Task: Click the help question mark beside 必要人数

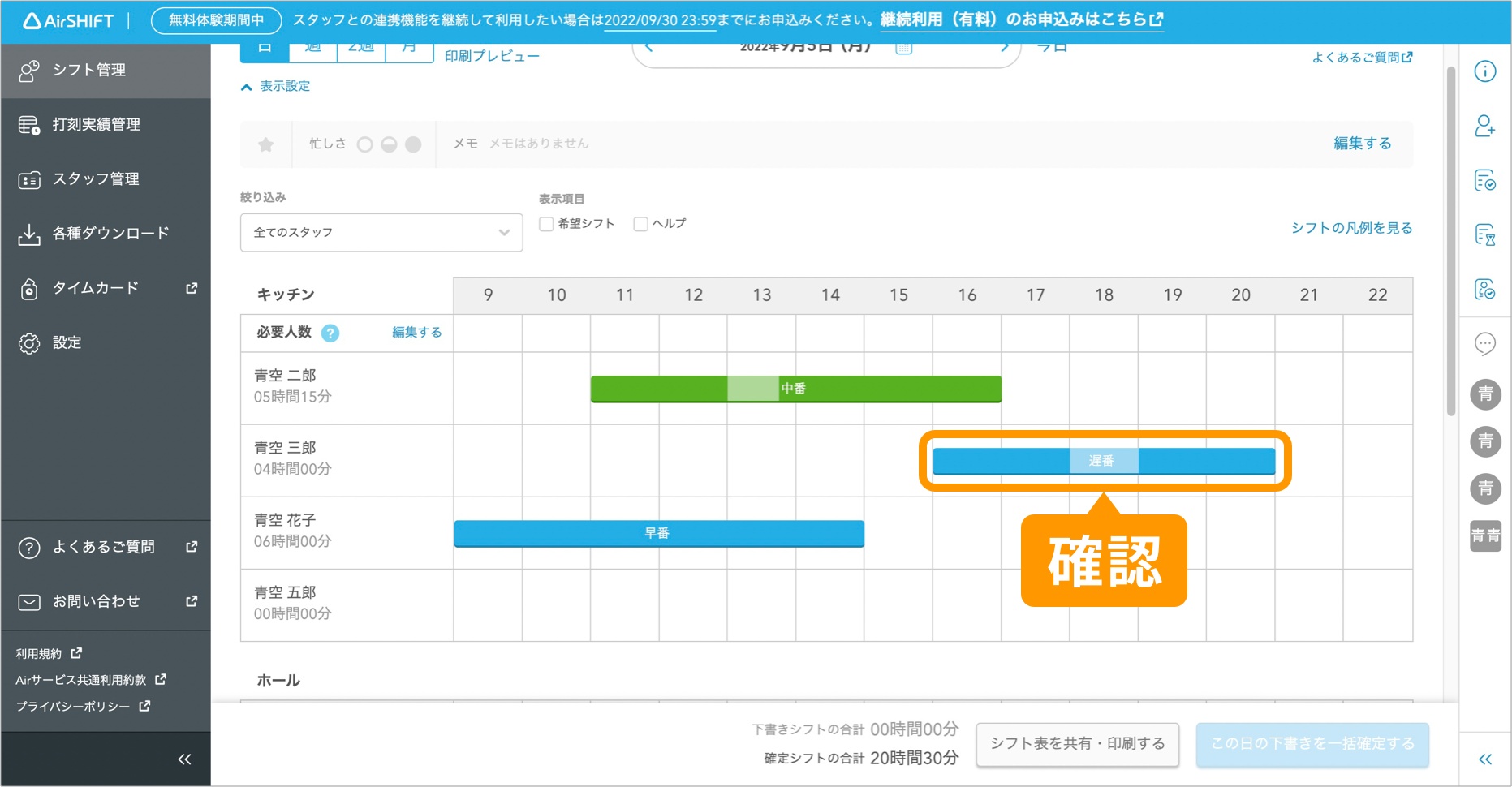Action: pos(330,333)
